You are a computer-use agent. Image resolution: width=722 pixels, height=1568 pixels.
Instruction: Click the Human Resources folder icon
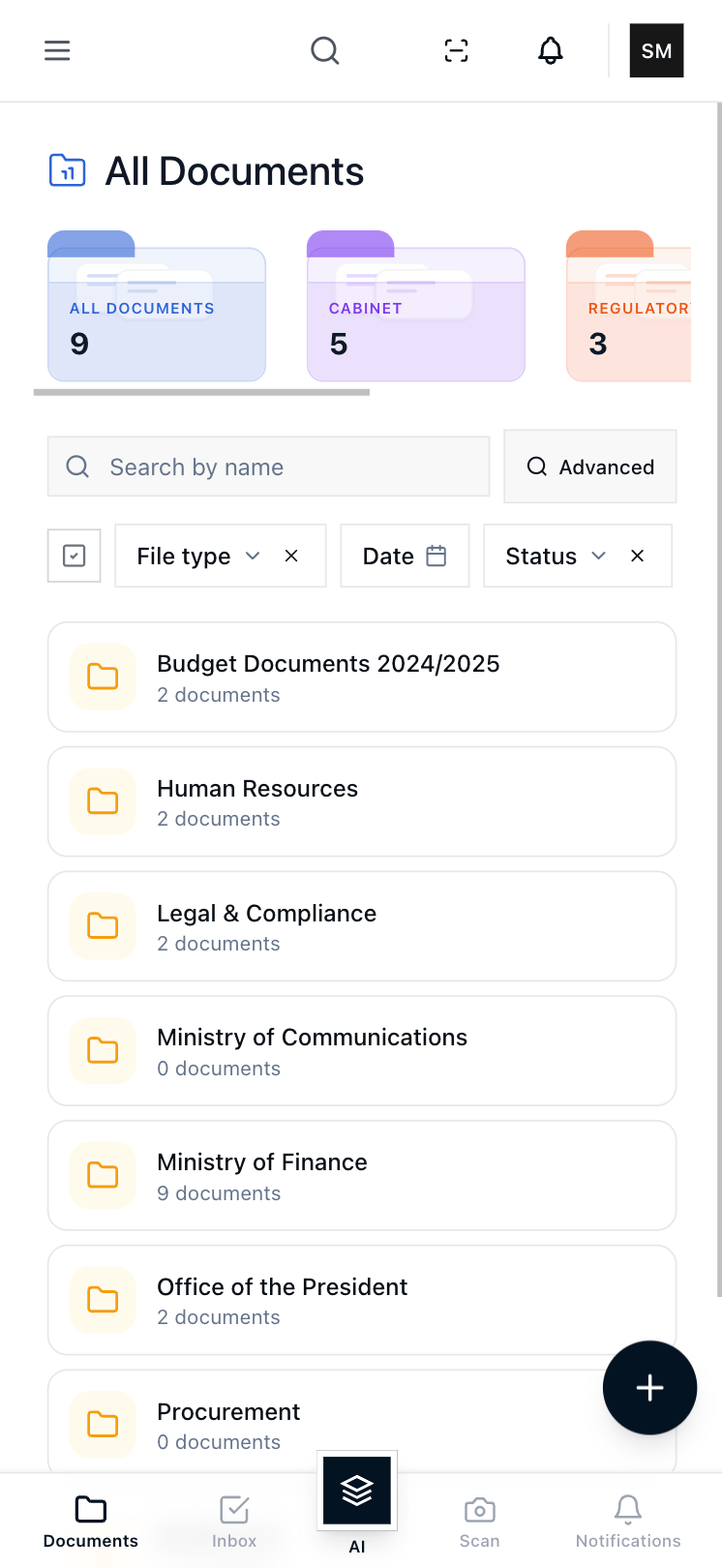[x=103, y=801]
